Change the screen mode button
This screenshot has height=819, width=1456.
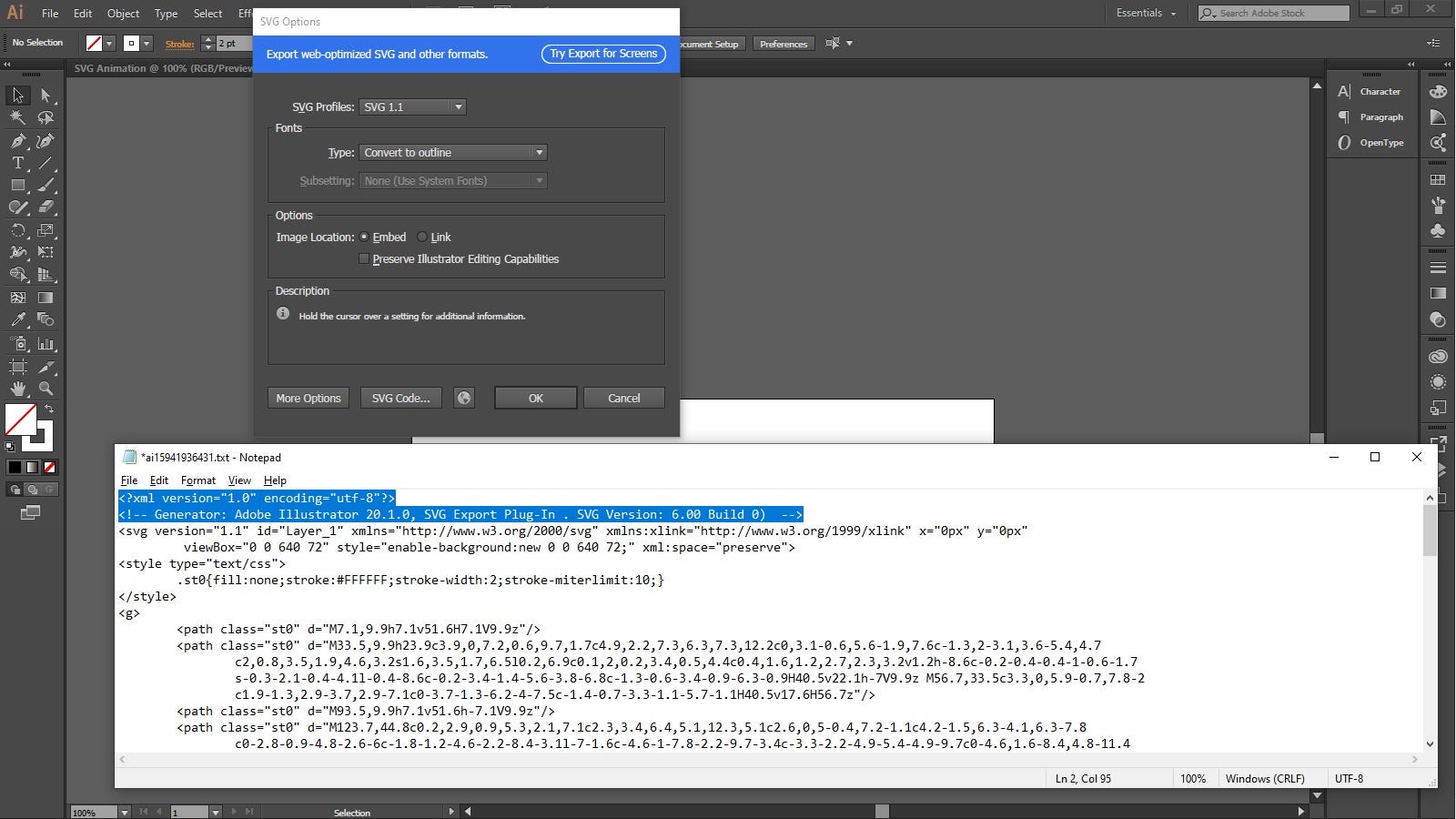pyautogui.click(x=30, y=513)
